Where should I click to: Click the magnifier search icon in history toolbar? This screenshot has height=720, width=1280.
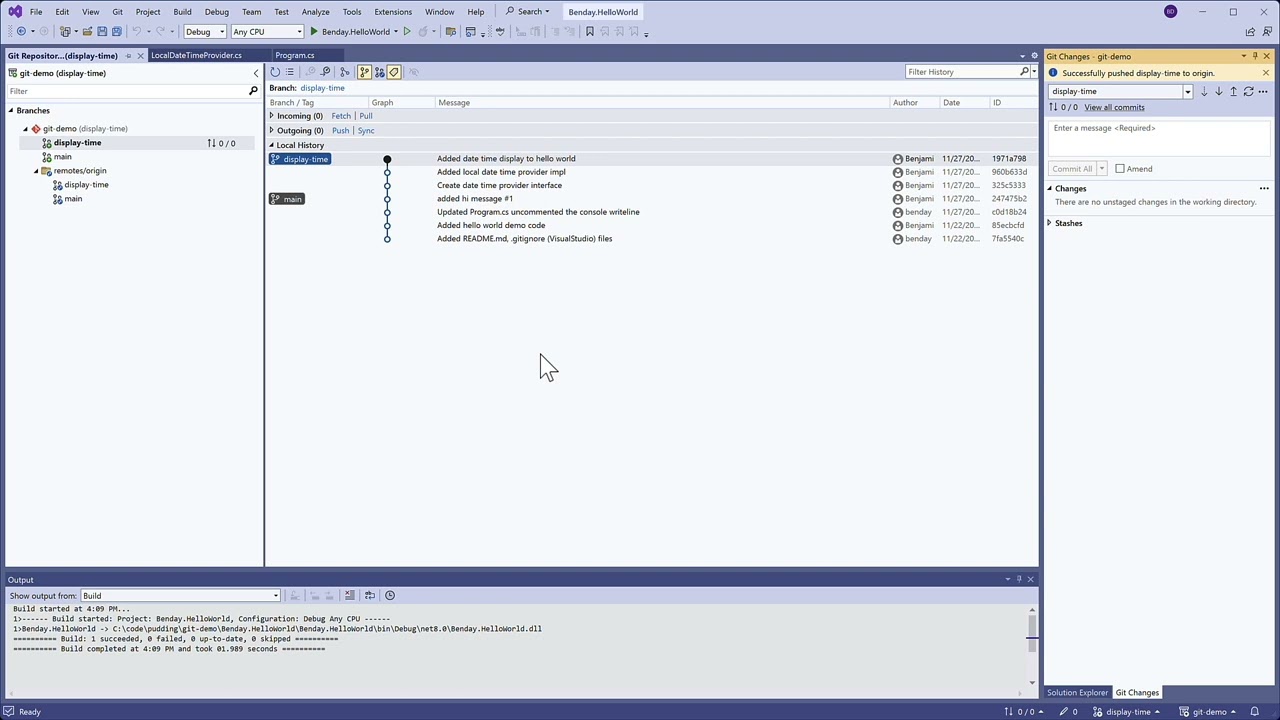click(x=325, y=72)
